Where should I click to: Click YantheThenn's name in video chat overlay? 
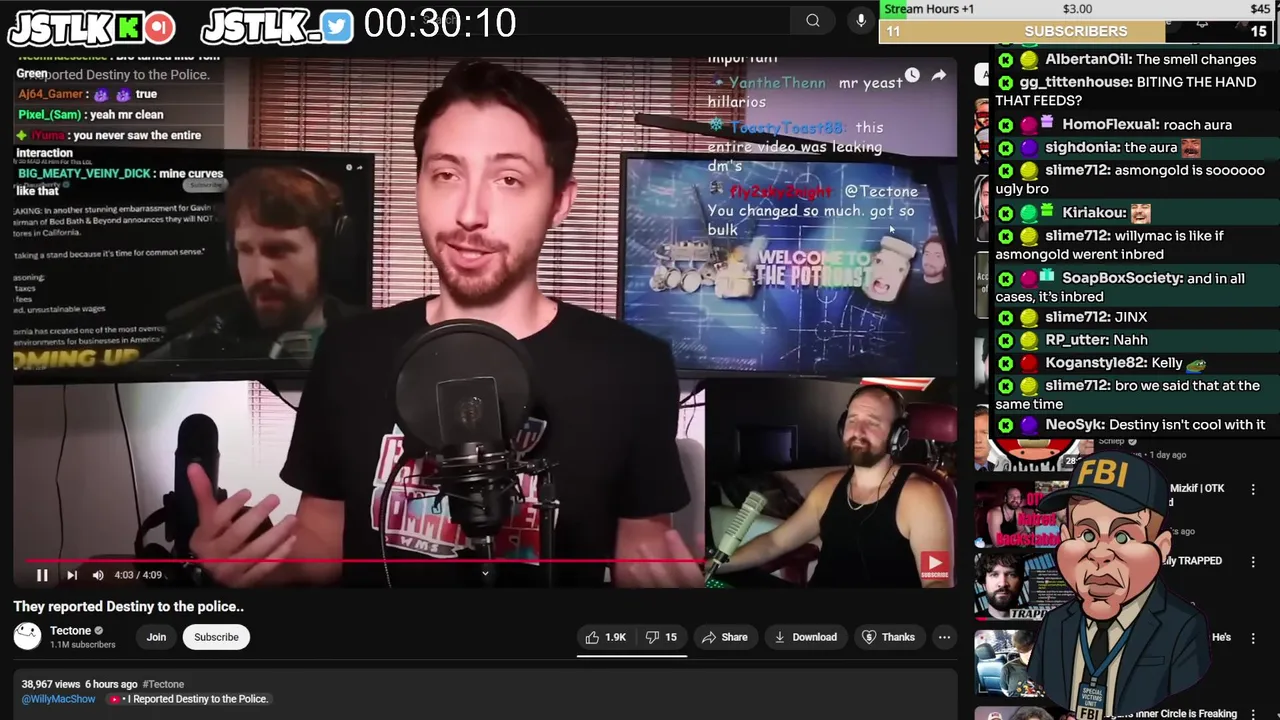click(777, 83)
